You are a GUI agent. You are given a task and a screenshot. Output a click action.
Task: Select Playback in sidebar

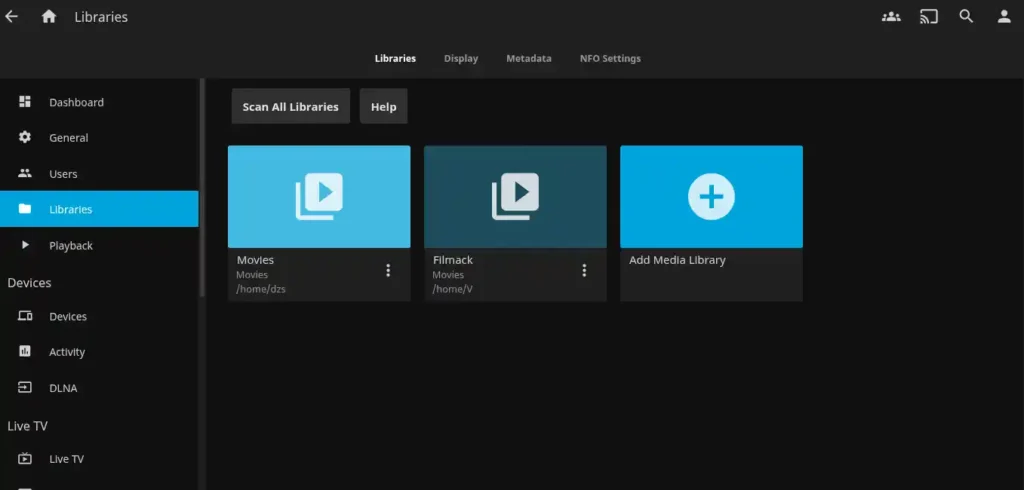99,246
